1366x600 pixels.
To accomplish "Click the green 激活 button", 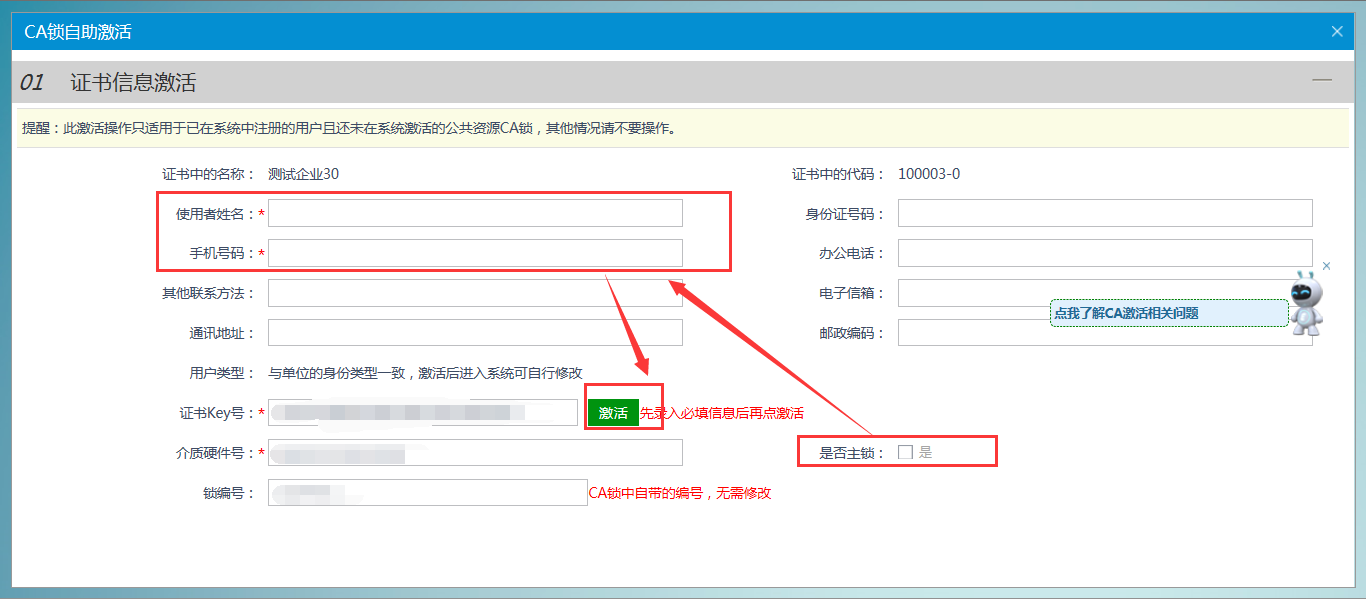I will click(x=613, y=413).
